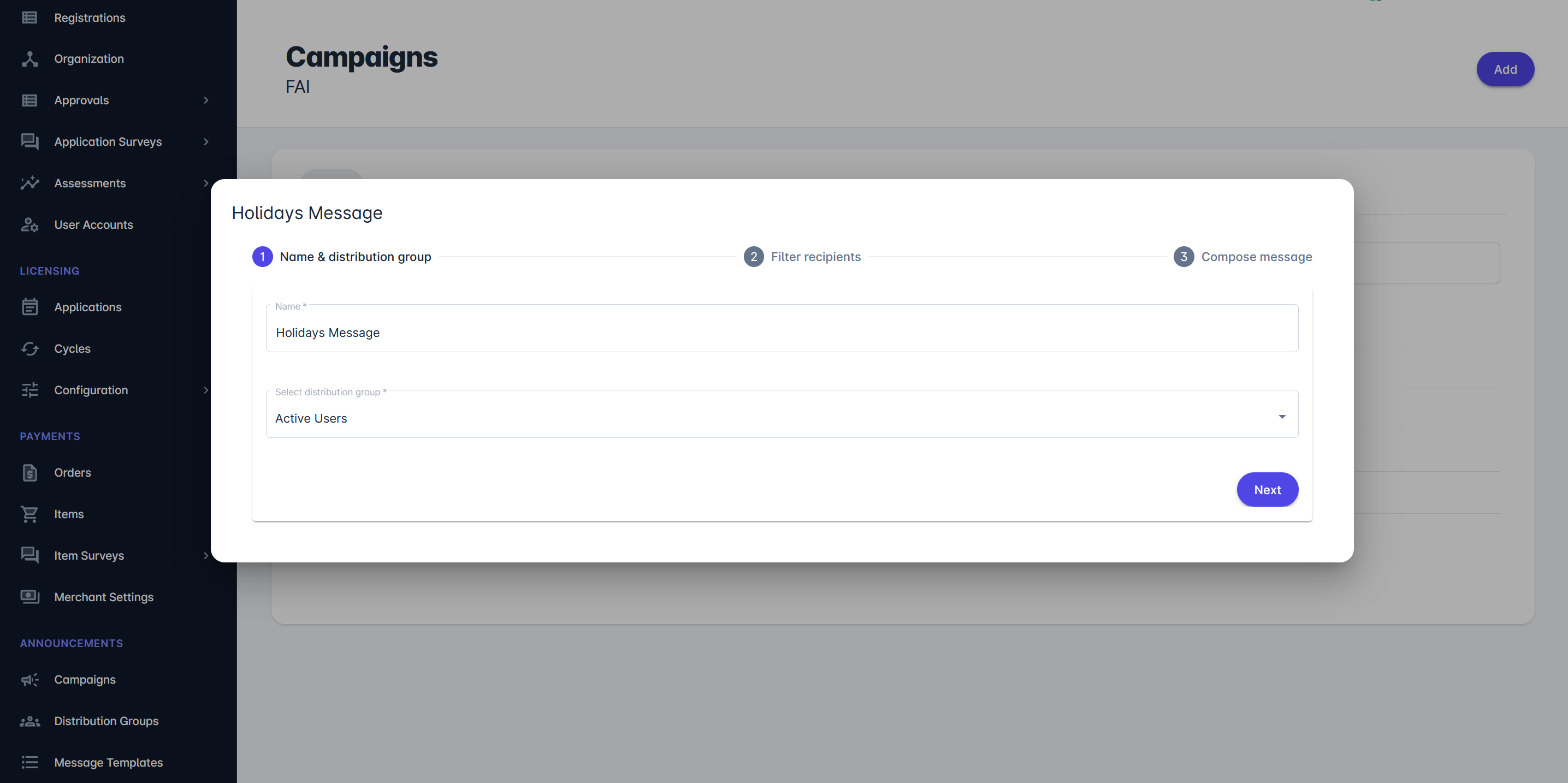This screenshot has height=783, width=1568.
Task: Click the Merchant Settings payment icon
Action: (29, 597)
